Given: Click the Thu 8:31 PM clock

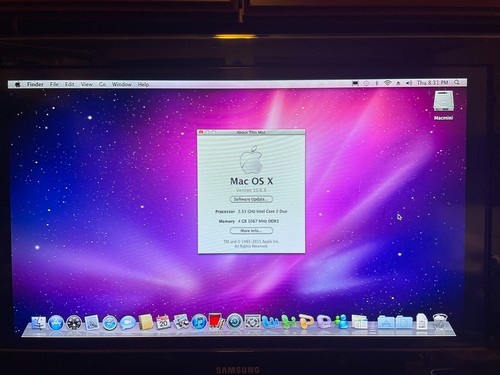Looking at the screenshot, I should (x=432, y=82).
